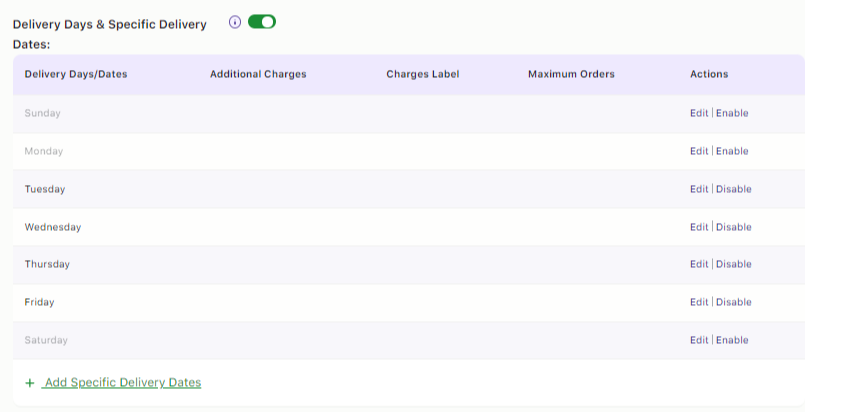Edit the Wednesday row
The height and width of the screenshot is (412, 846).
pyautogui.click(x=699, y=227)
